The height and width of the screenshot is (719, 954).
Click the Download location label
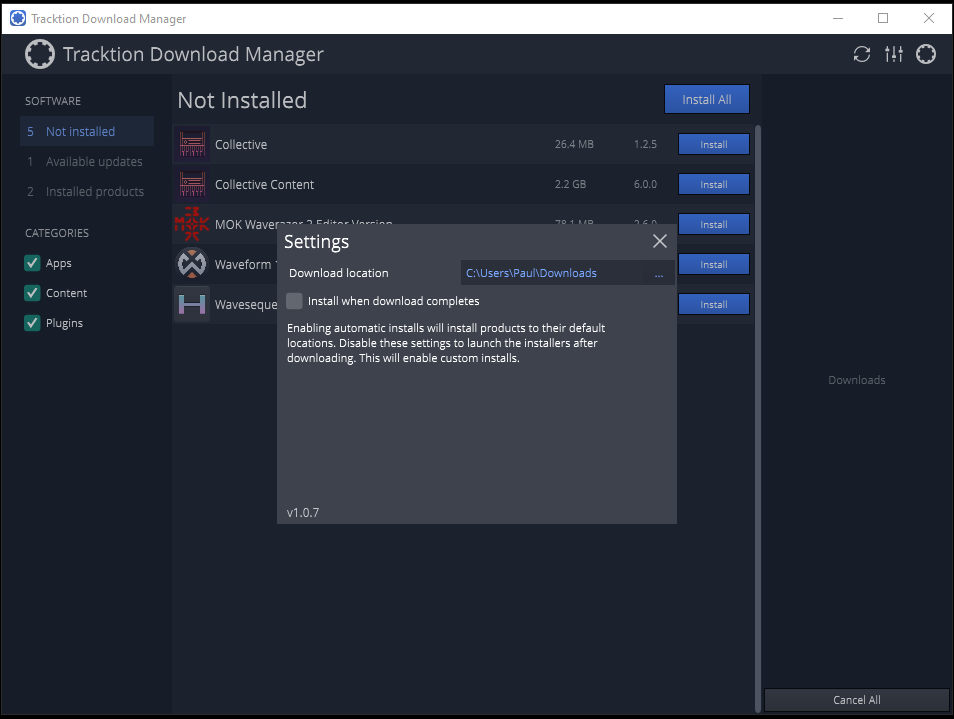click(x=339, y=273)
